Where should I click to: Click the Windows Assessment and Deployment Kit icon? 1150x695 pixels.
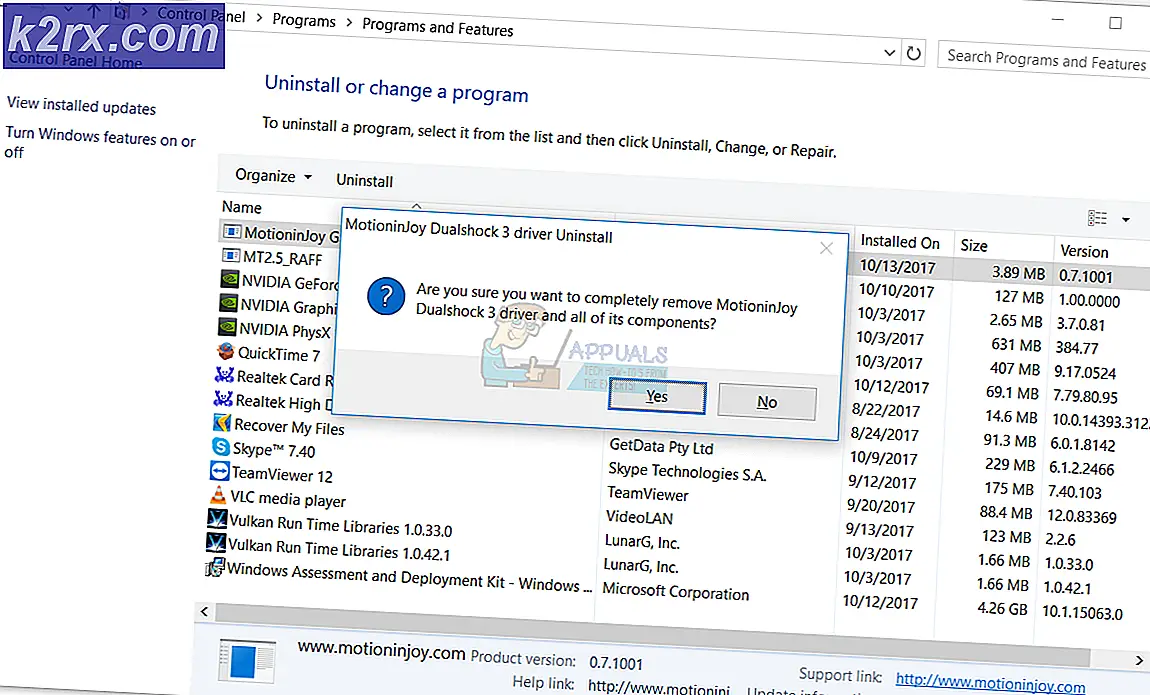tap(214, 567)
